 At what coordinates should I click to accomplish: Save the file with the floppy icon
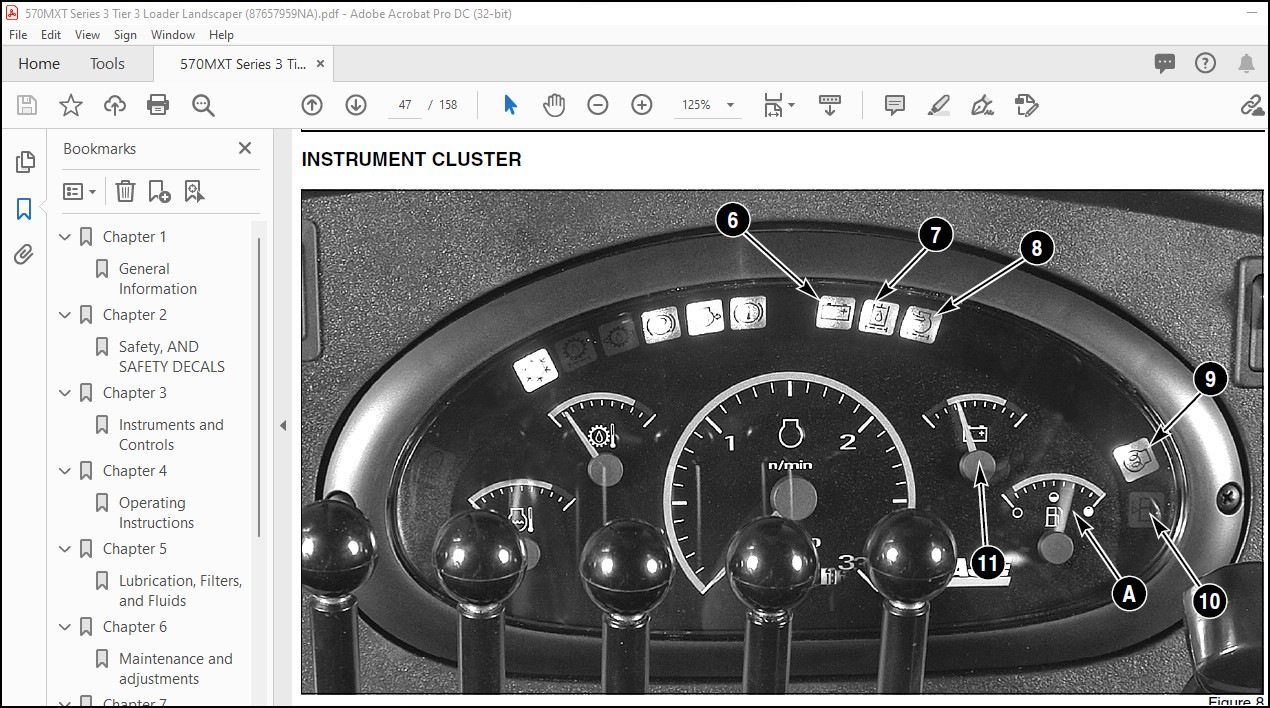27,105
